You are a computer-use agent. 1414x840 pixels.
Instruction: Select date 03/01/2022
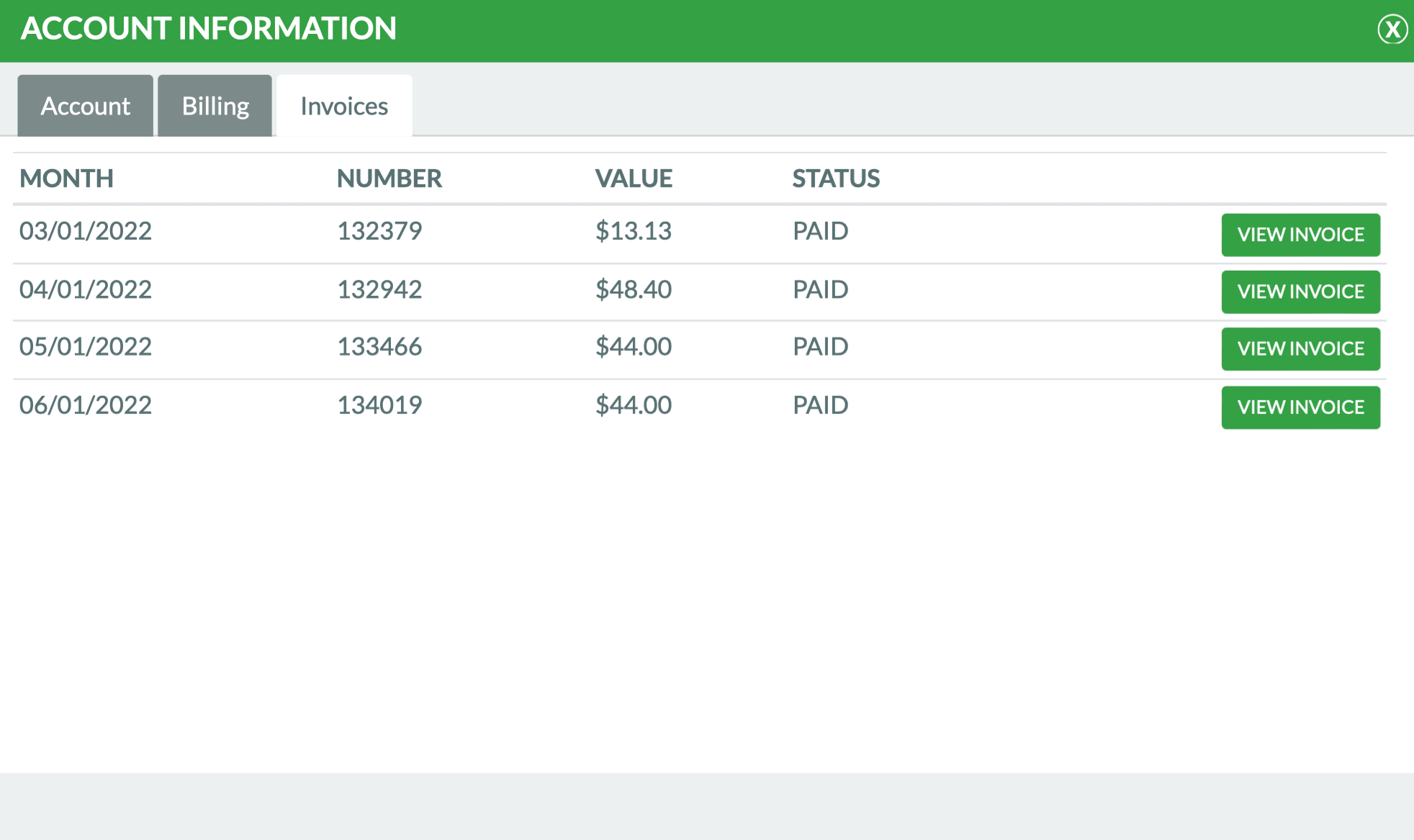86,231
